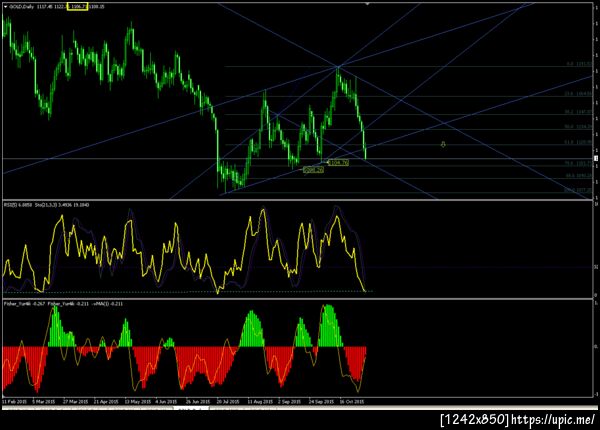Click the 61.8 Fibonacci level label
This screenshot has width=600, height=430.
(579, 142)
